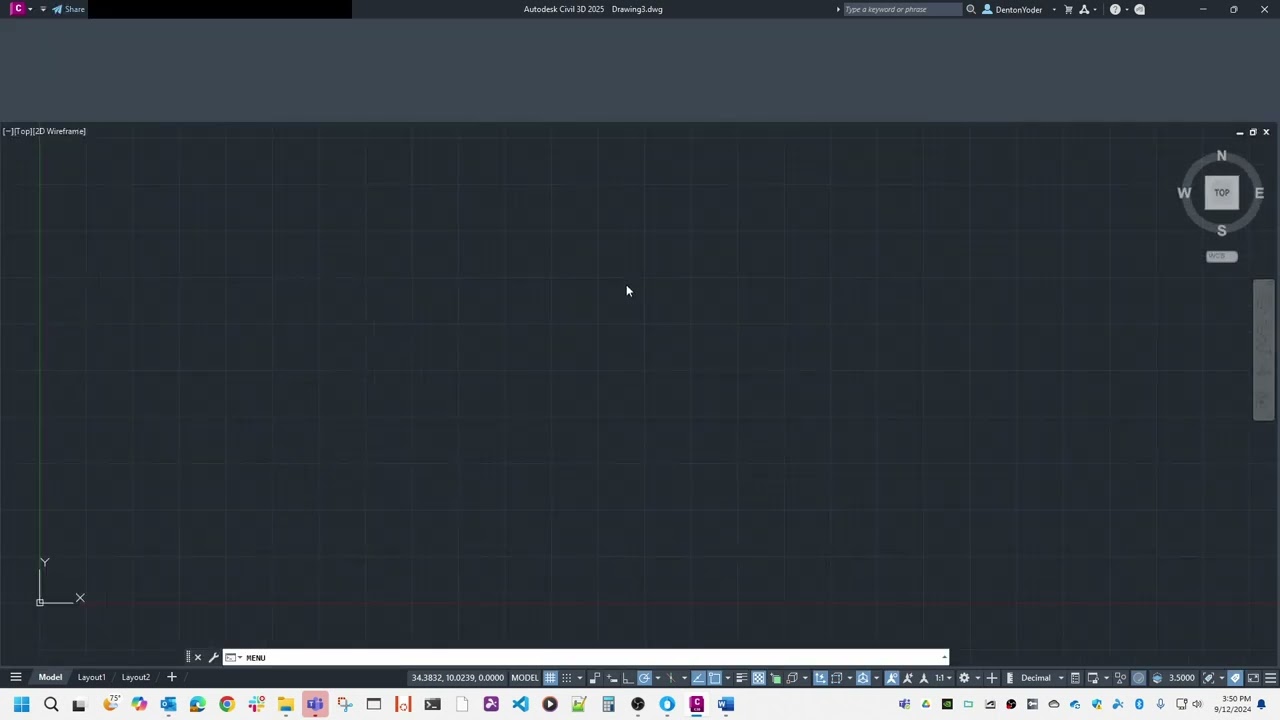Toggle polar tracking status icon

(644, 678)
